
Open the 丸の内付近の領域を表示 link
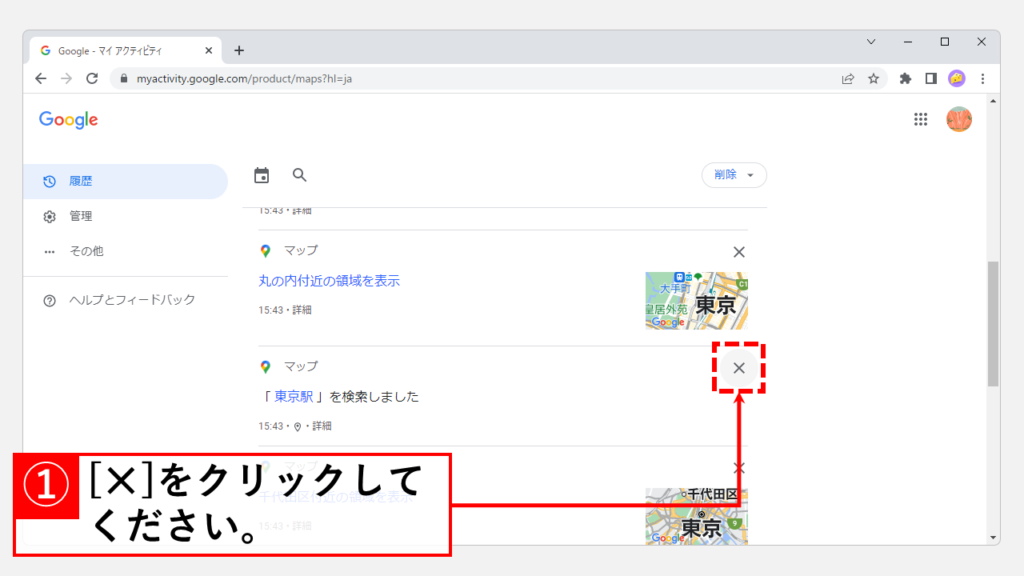click(329, 281)
